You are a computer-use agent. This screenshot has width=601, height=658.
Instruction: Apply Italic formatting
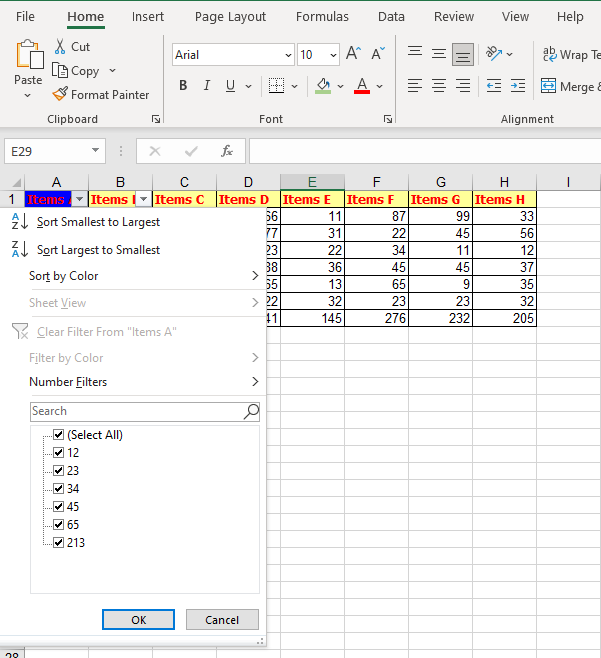207,86
